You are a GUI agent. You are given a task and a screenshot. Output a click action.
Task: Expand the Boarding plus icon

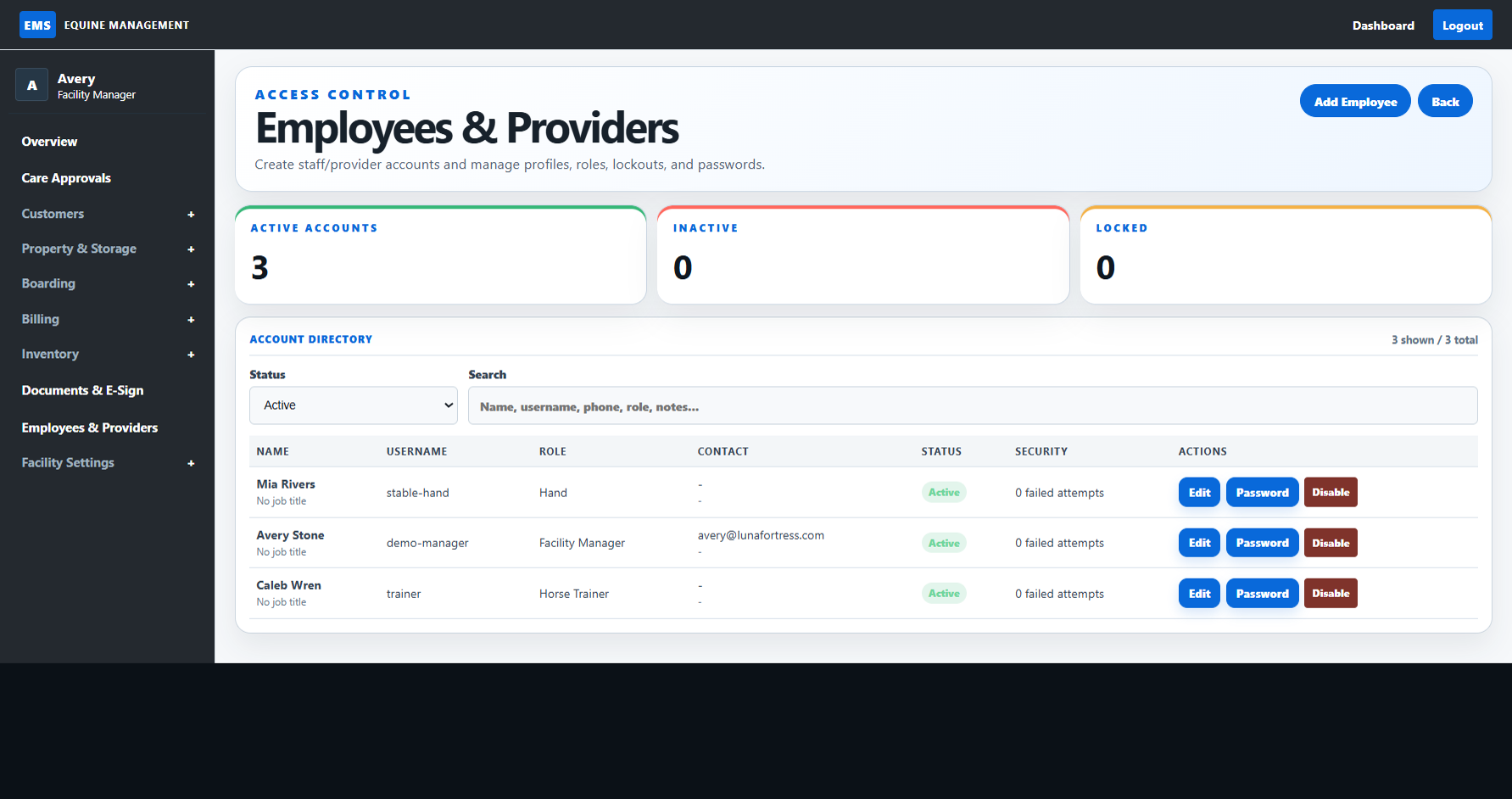pos(191,284)
